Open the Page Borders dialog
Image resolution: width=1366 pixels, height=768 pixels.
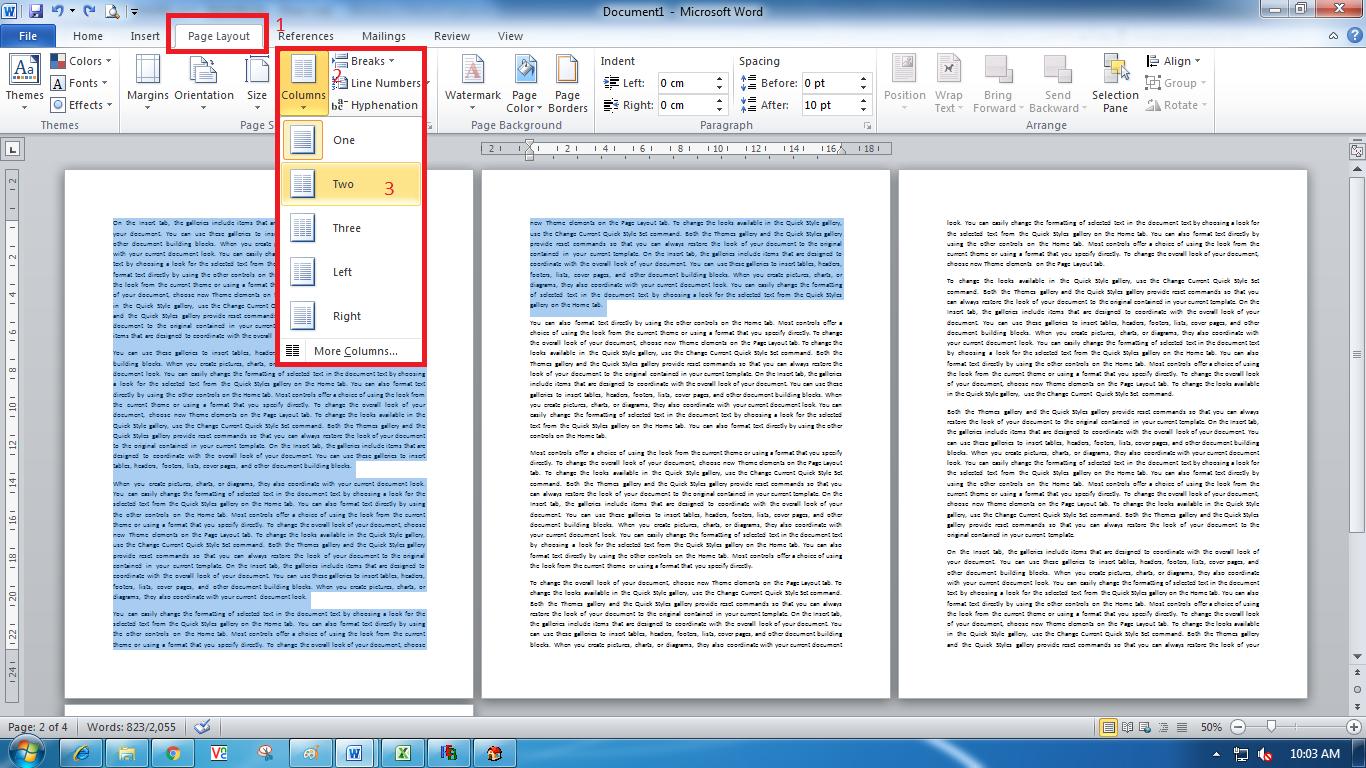pos(568,82)
